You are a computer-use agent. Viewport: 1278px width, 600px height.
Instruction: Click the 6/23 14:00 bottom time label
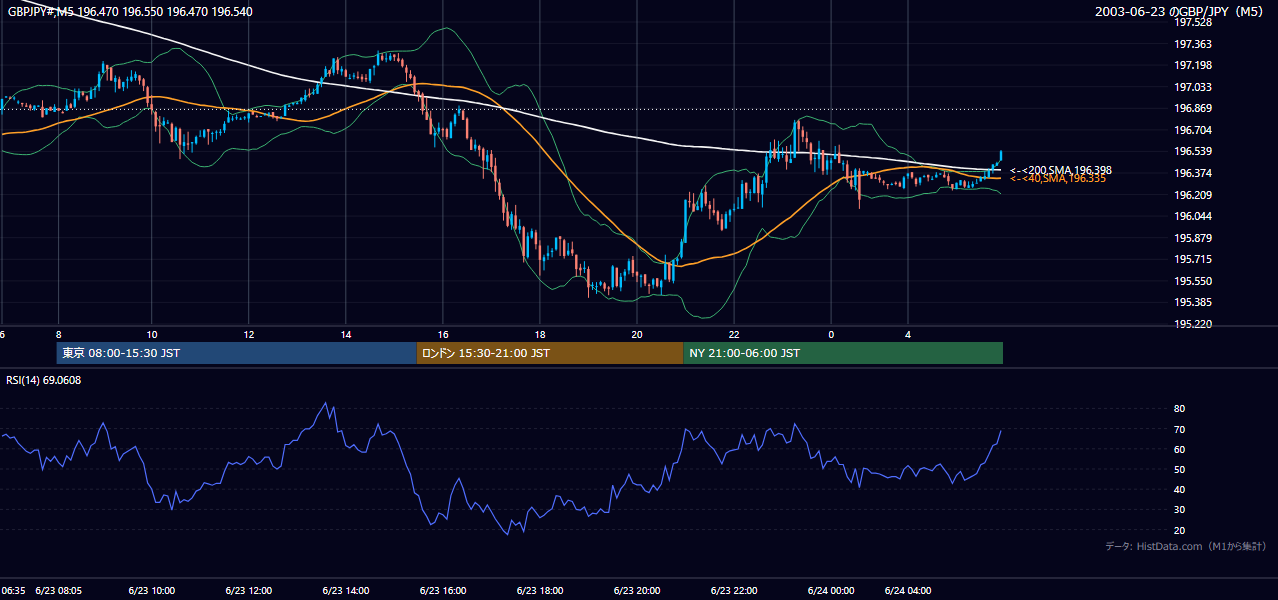point(346,590)
